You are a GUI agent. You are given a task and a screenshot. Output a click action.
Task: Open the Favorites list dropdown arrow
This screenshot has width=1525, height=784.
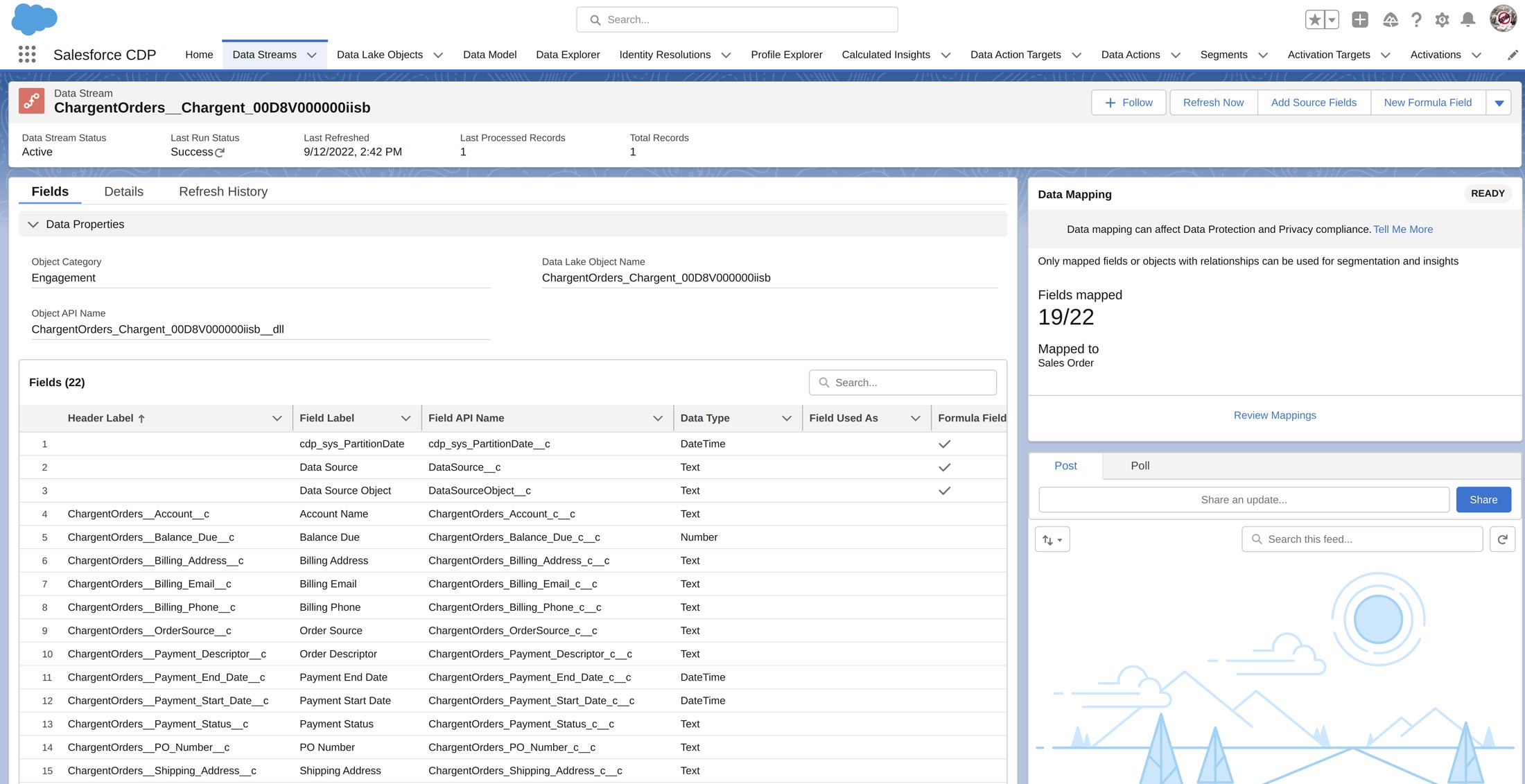coord(1332,19)
